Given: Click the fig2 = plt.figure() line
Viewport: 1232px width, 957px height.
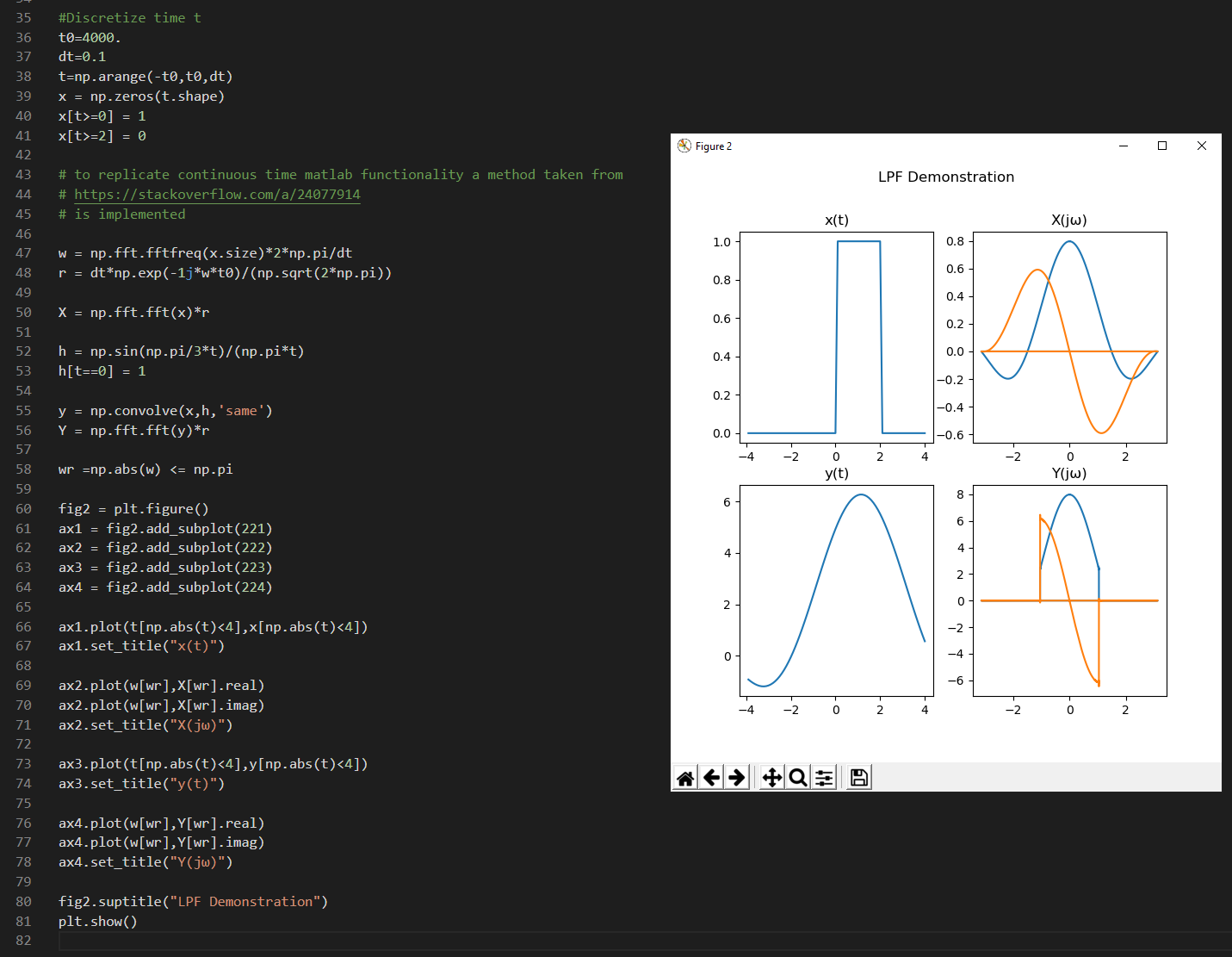Looking at the screenshot, I should pyautogui.click(x=133, y=509).
